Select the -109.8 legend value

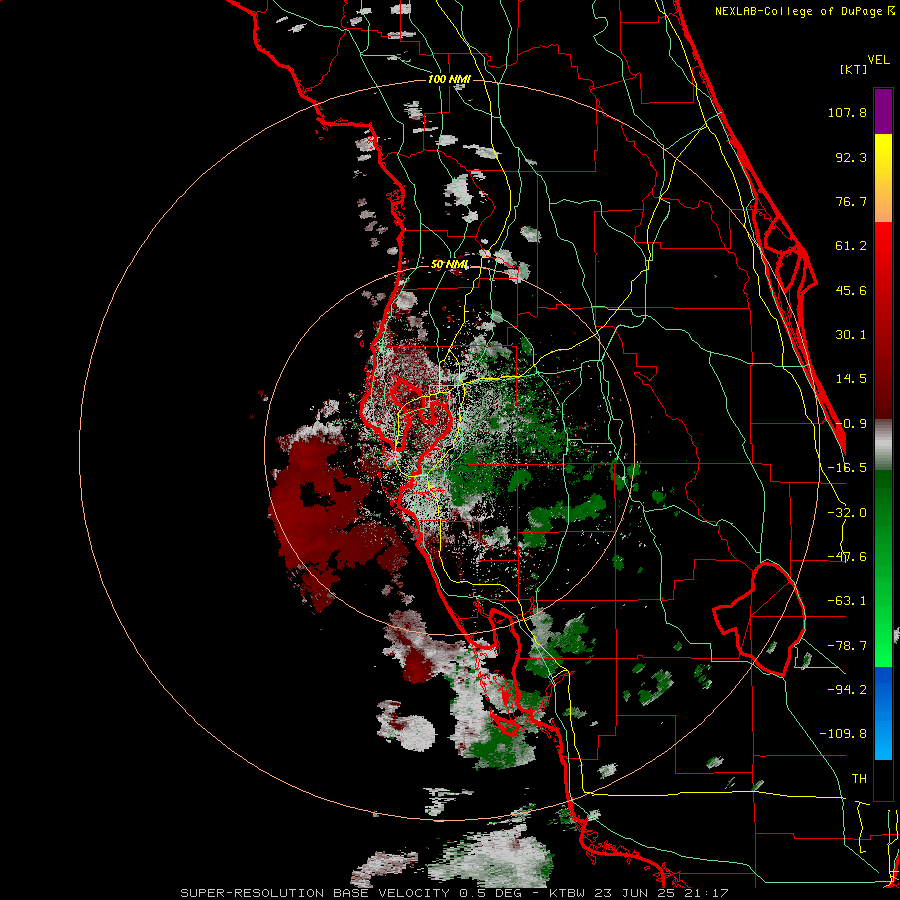click(x=843, y=734)
